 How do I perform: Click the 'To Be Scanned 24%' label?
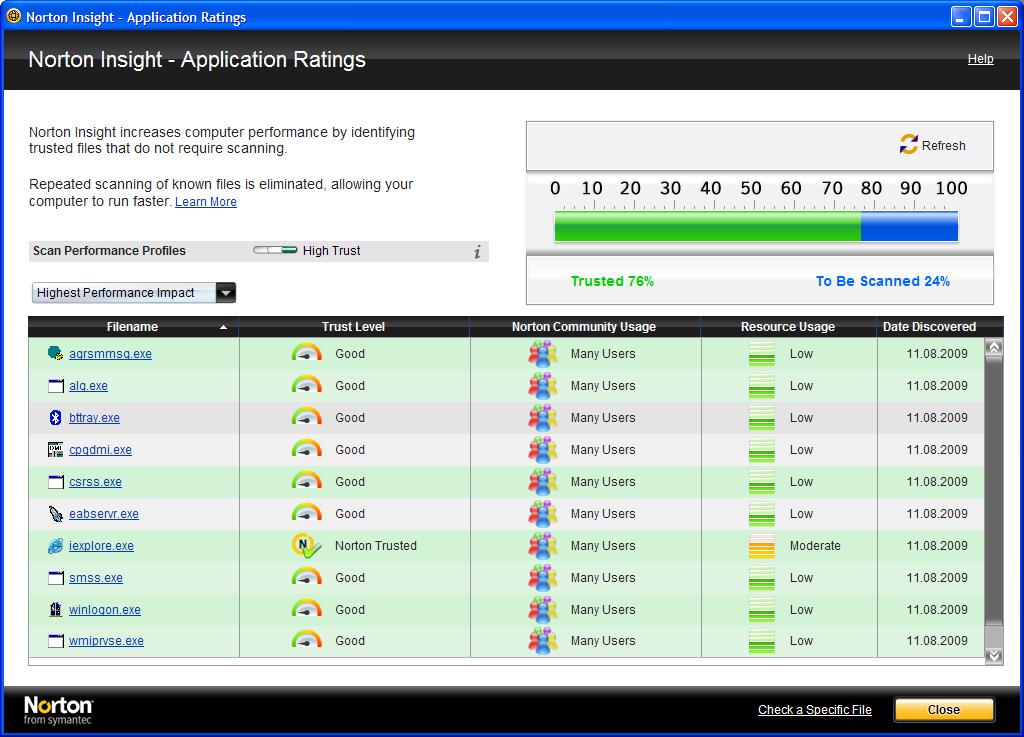(x=882, y=281)
